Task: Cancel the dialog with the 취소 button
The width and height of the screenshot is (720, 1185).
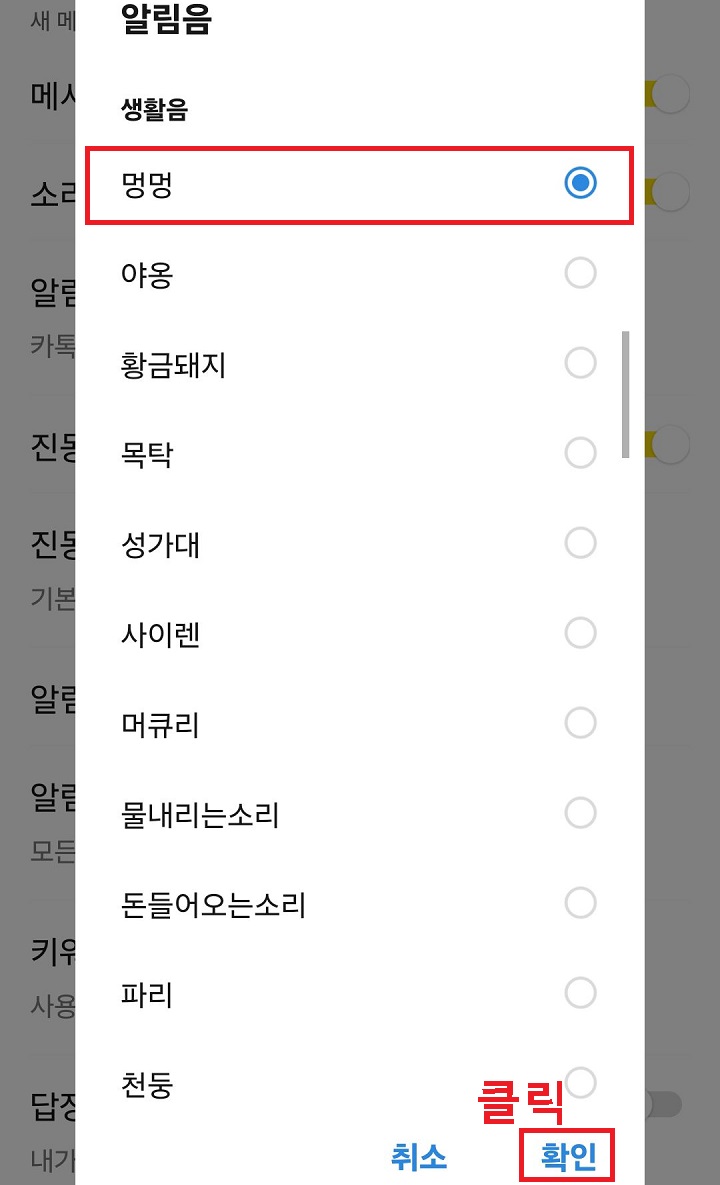Action: point(419,1157)
